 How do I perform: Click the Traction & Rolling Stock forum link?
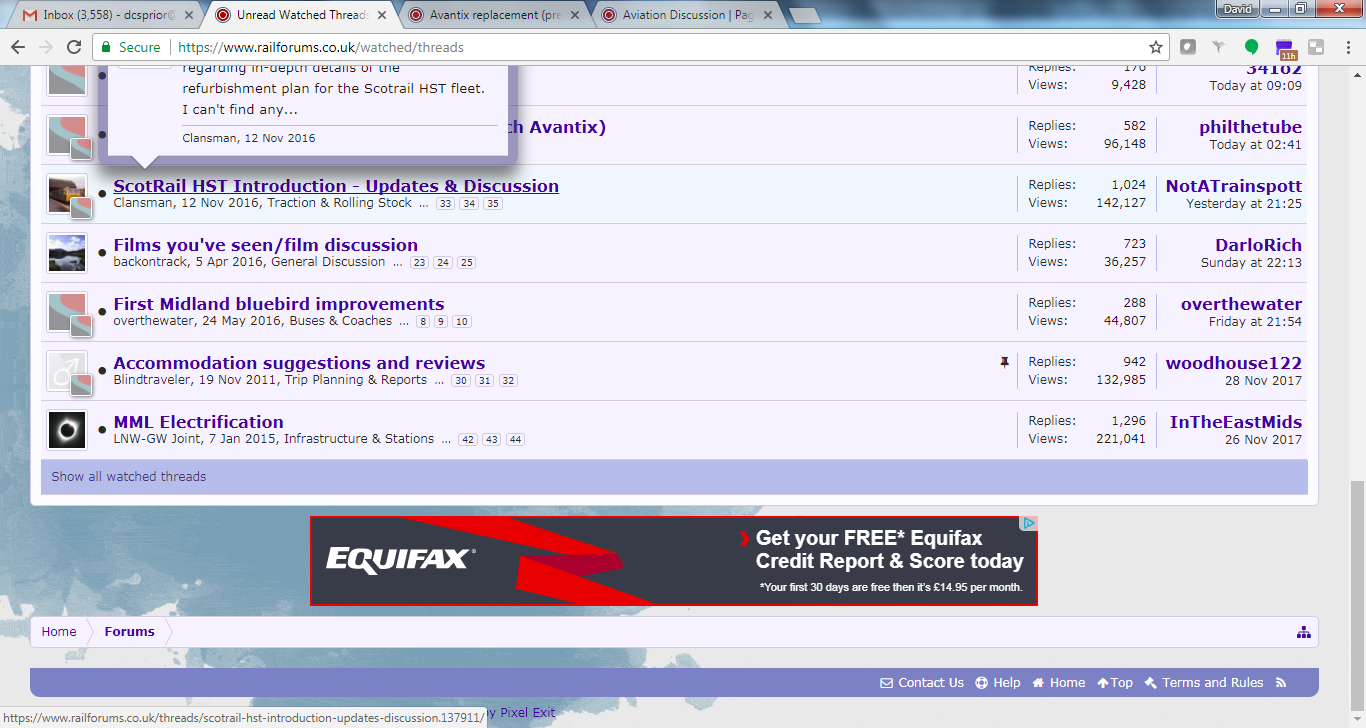(x=342, y=203)
